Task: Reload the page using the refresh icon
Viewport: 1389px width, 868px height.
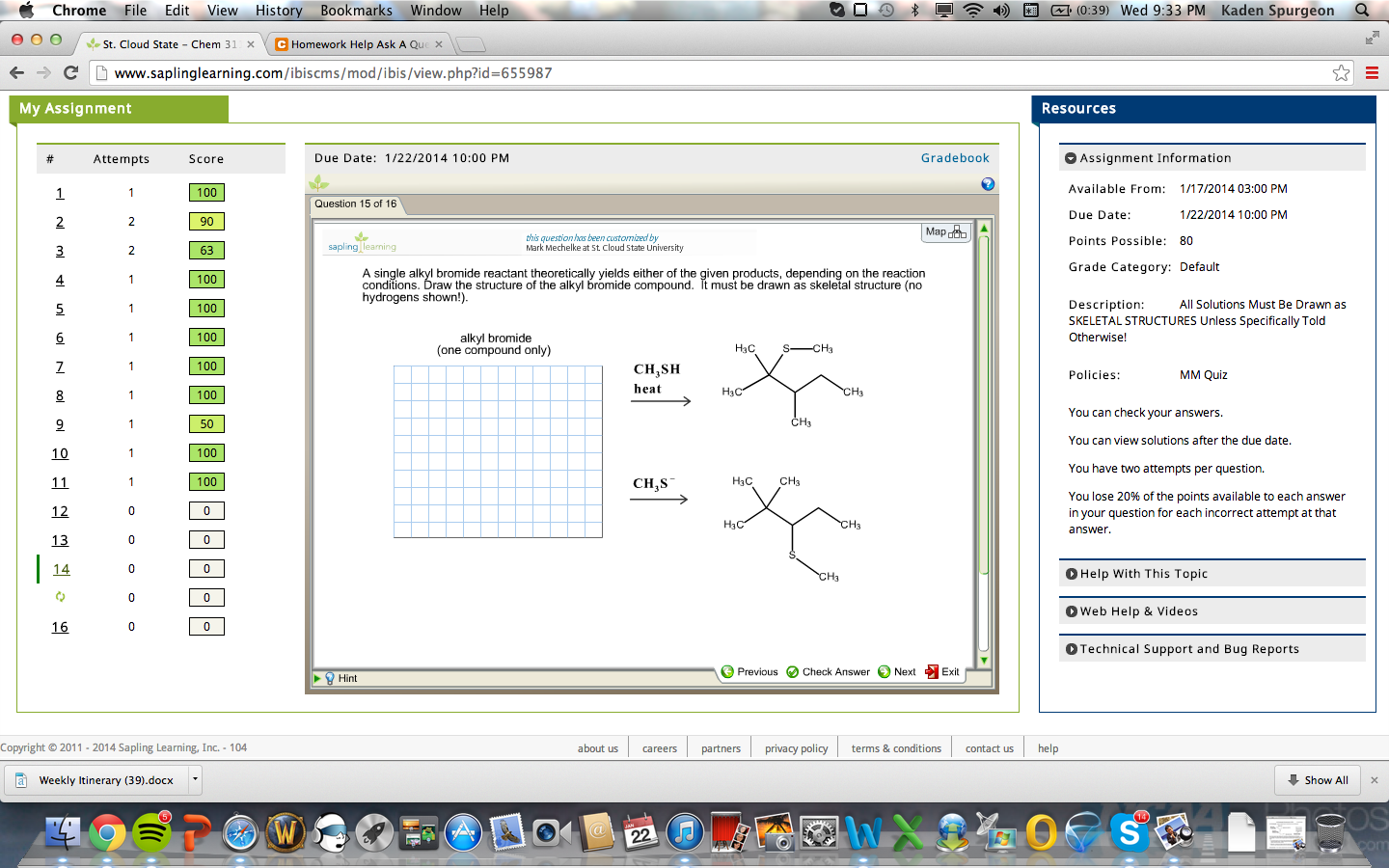Action: click(72, 72)
